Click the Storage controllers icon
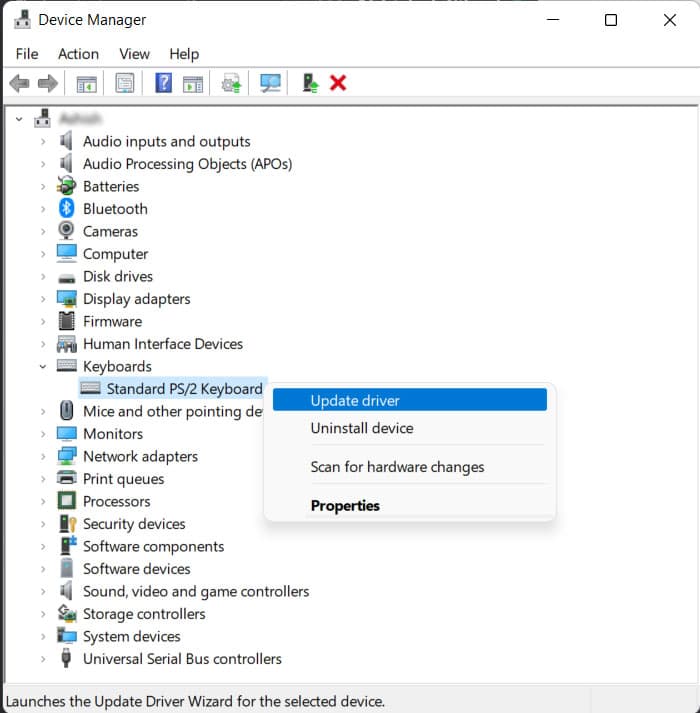This screenshot has width=700, height=713. [67, 613]
